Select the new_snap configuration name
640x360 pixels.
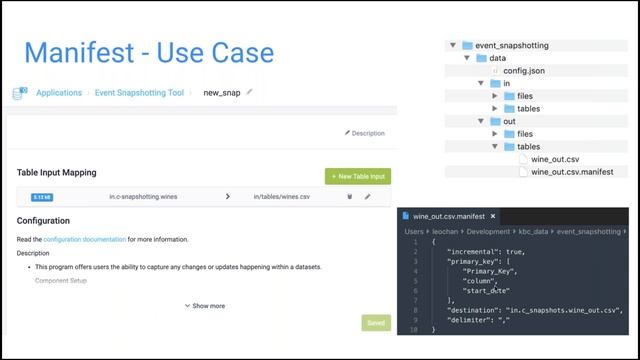[222, 93]
